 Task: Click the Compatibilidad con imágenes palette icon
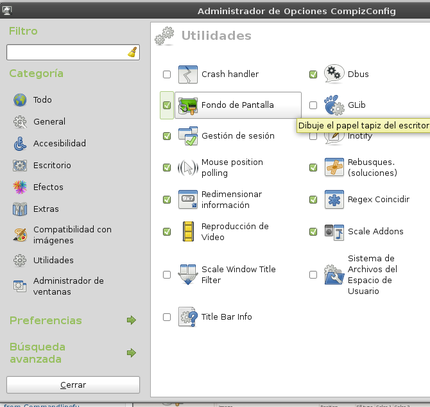click(20, 235)
